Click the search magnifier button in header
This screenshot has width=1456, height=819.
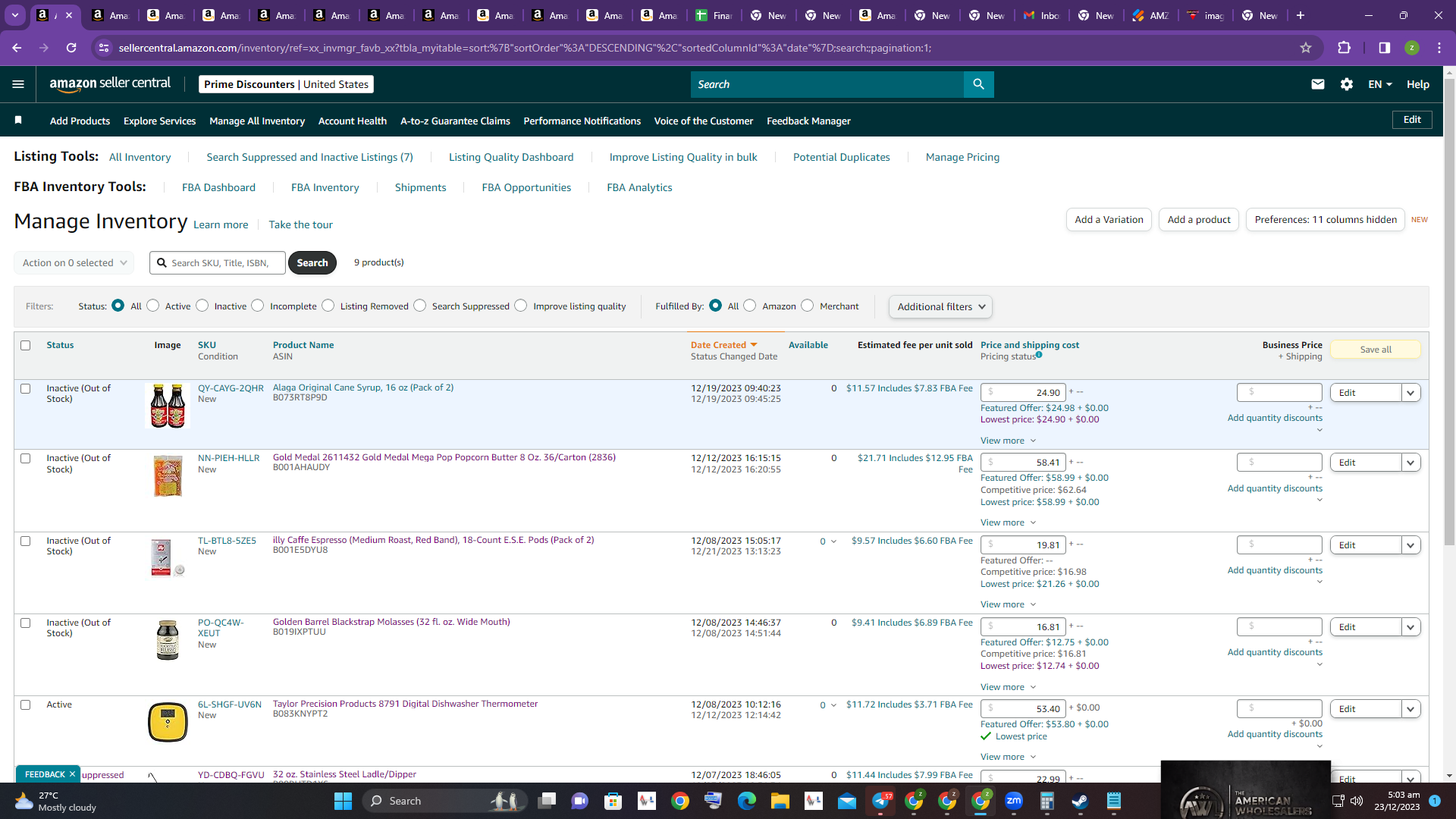pos(978,84)
